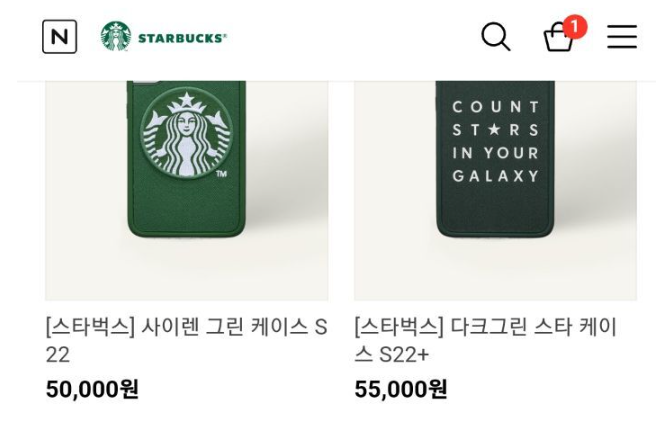Click the STARBUCKS wordmark text

pyautogui.click(x=182, y=38)
